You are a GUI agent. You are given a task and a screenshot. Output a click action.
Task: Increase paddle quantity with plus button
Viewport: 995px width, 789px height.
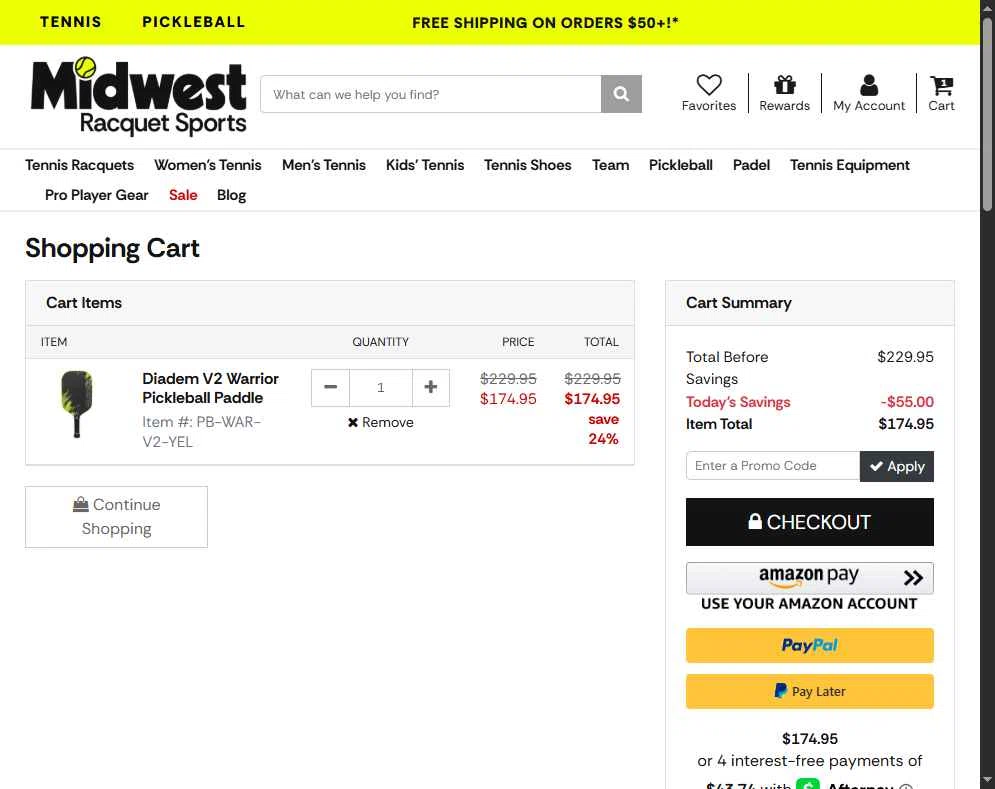coord(431,387)
